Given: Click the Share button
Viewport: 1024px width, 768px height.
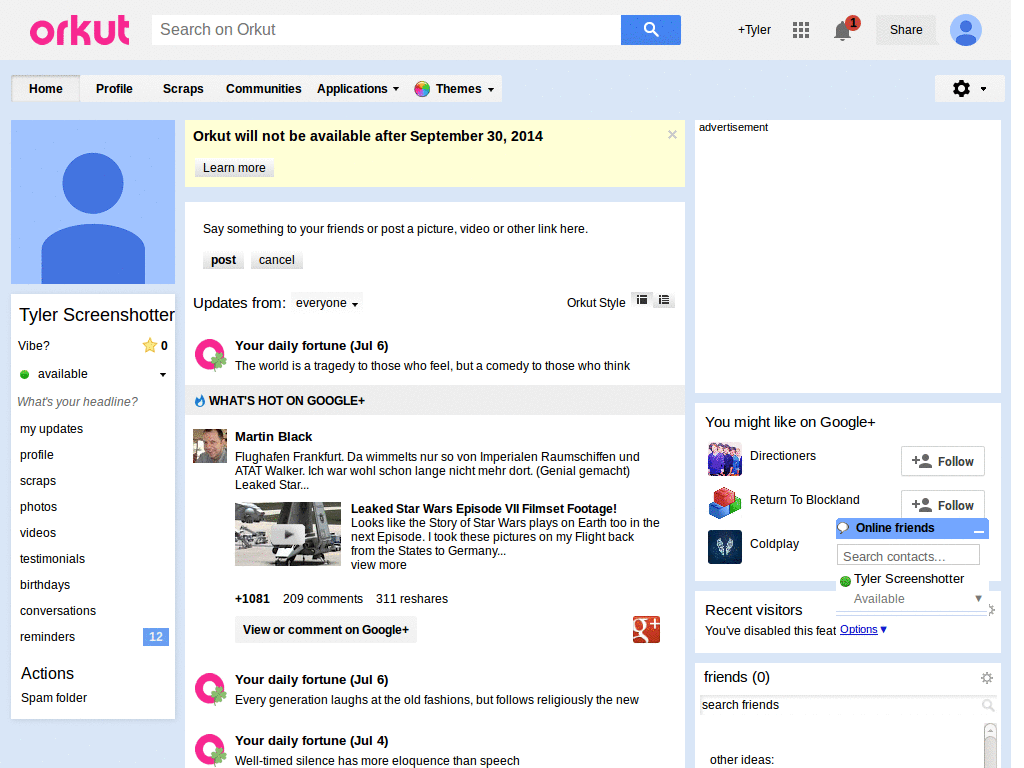Looking at the screenshot, I should click(x=906, y=30).
